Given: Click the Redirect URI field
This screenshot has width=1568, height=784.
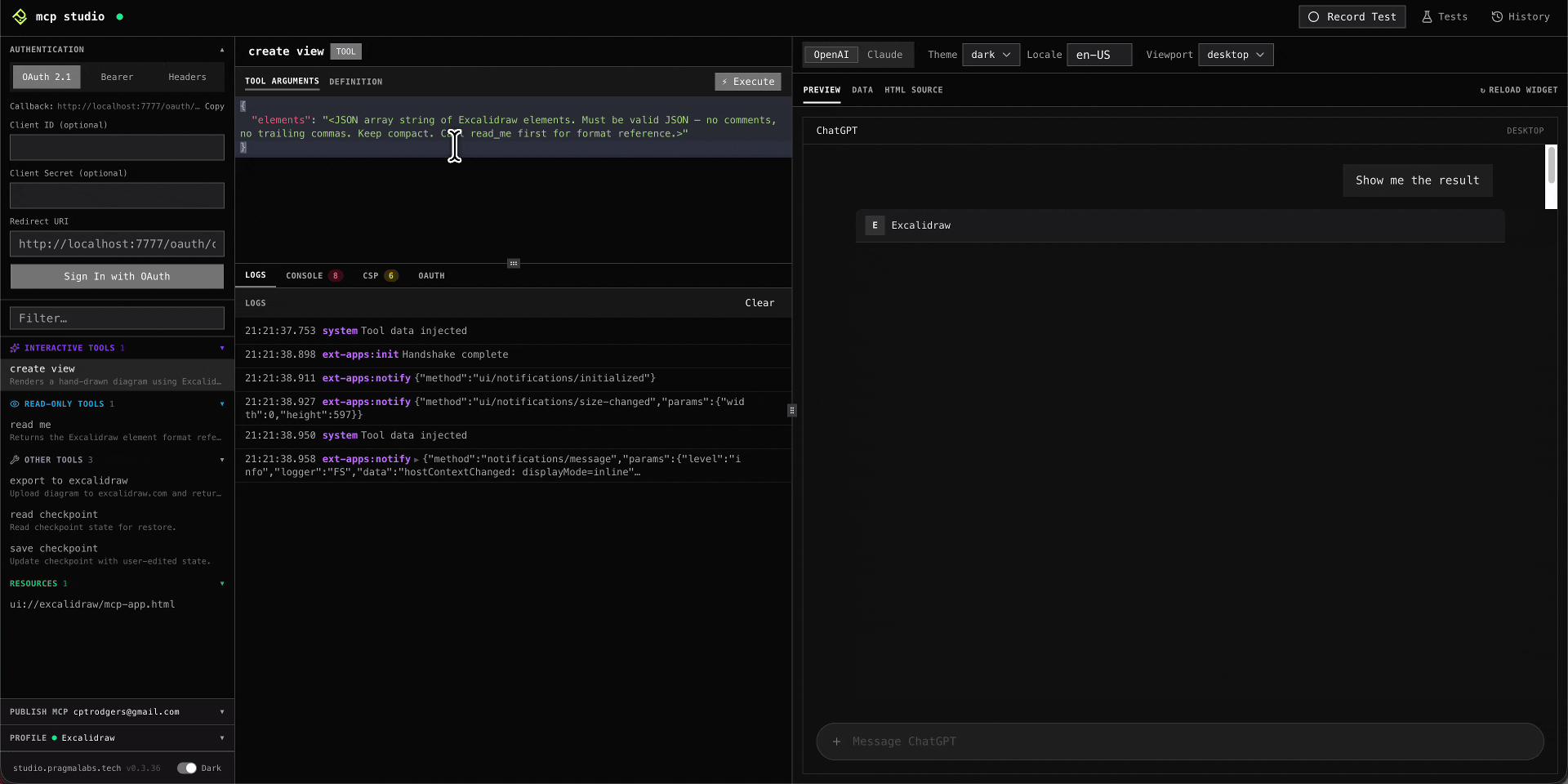Looking at the screenshot, I should [x=117, y=244].
